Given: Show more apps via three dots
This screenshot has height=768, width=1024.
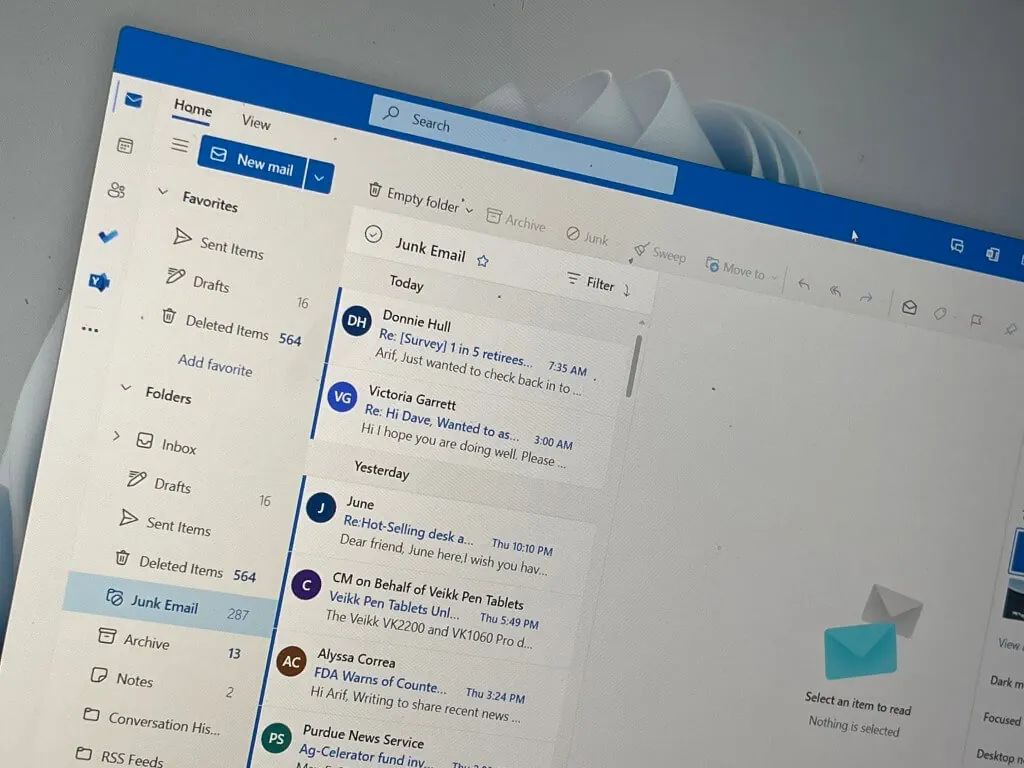Looking at the screenshot, I should pos(90,329).
